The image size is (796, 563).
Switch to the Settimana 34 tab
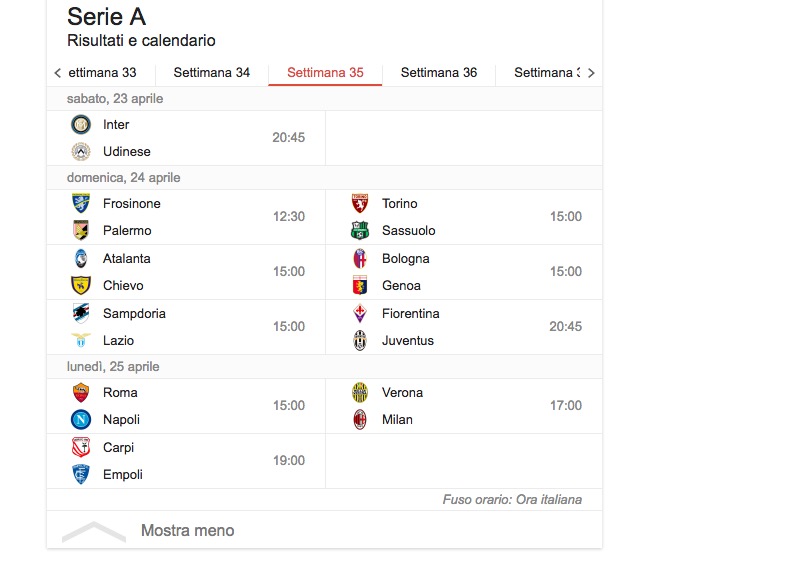(x=211, y=73)
